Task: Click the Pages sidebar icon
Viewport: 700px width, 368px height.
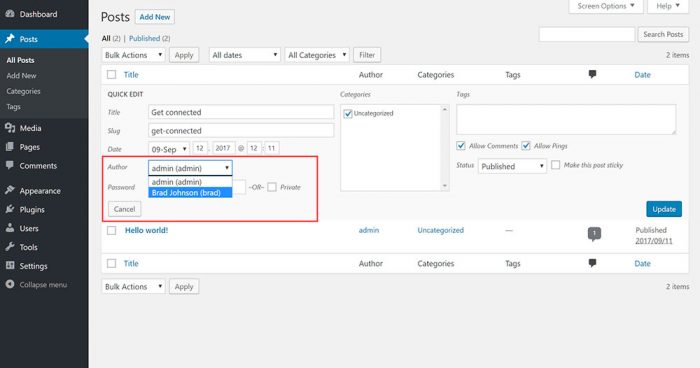Action: tap(10, 147)
